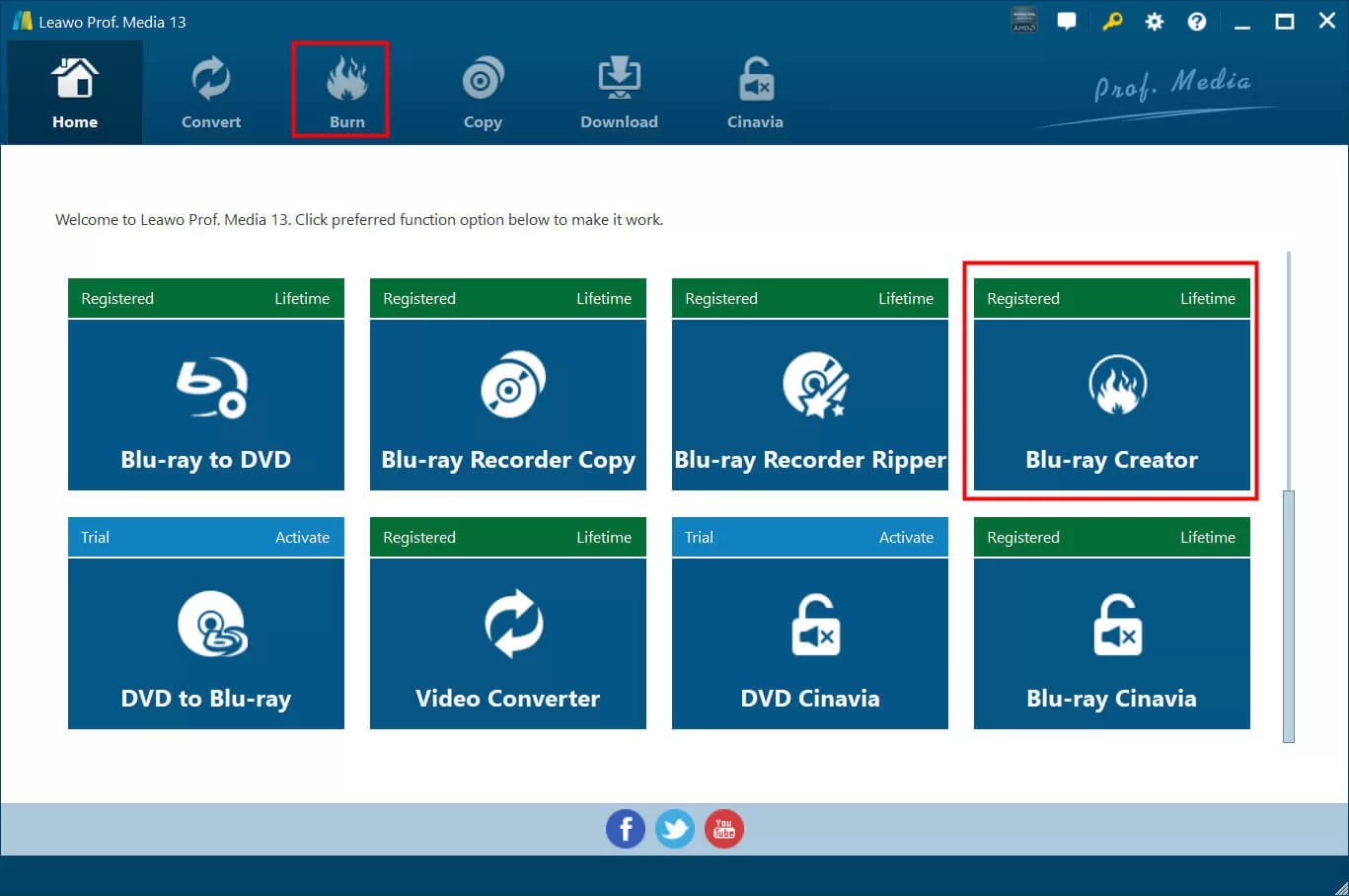Click the registration key icon
1349x896 pixels.
click(1110, 21)
